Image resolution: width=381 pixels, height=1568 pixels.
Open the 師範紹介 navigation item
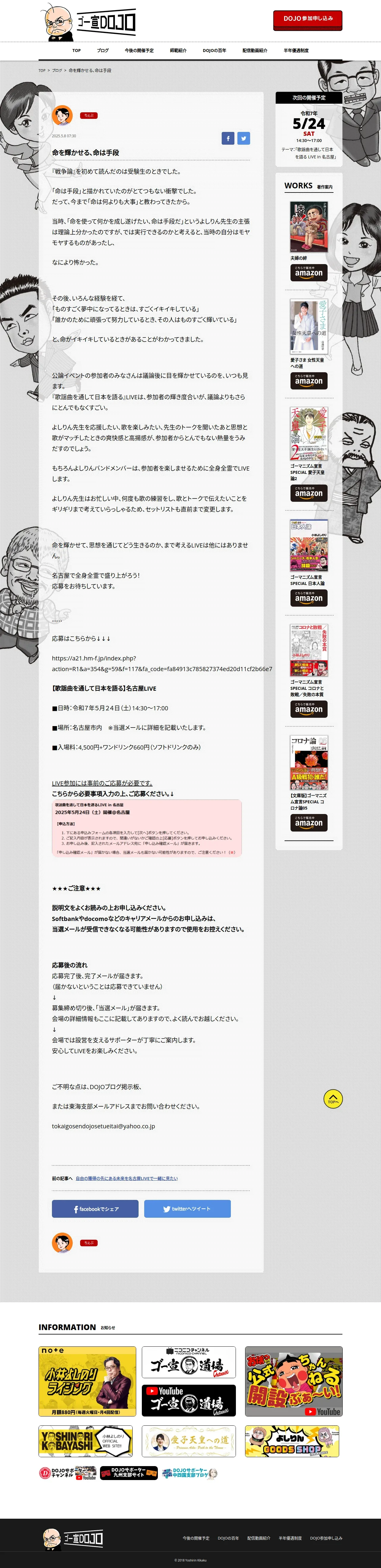tap(178, 51)
